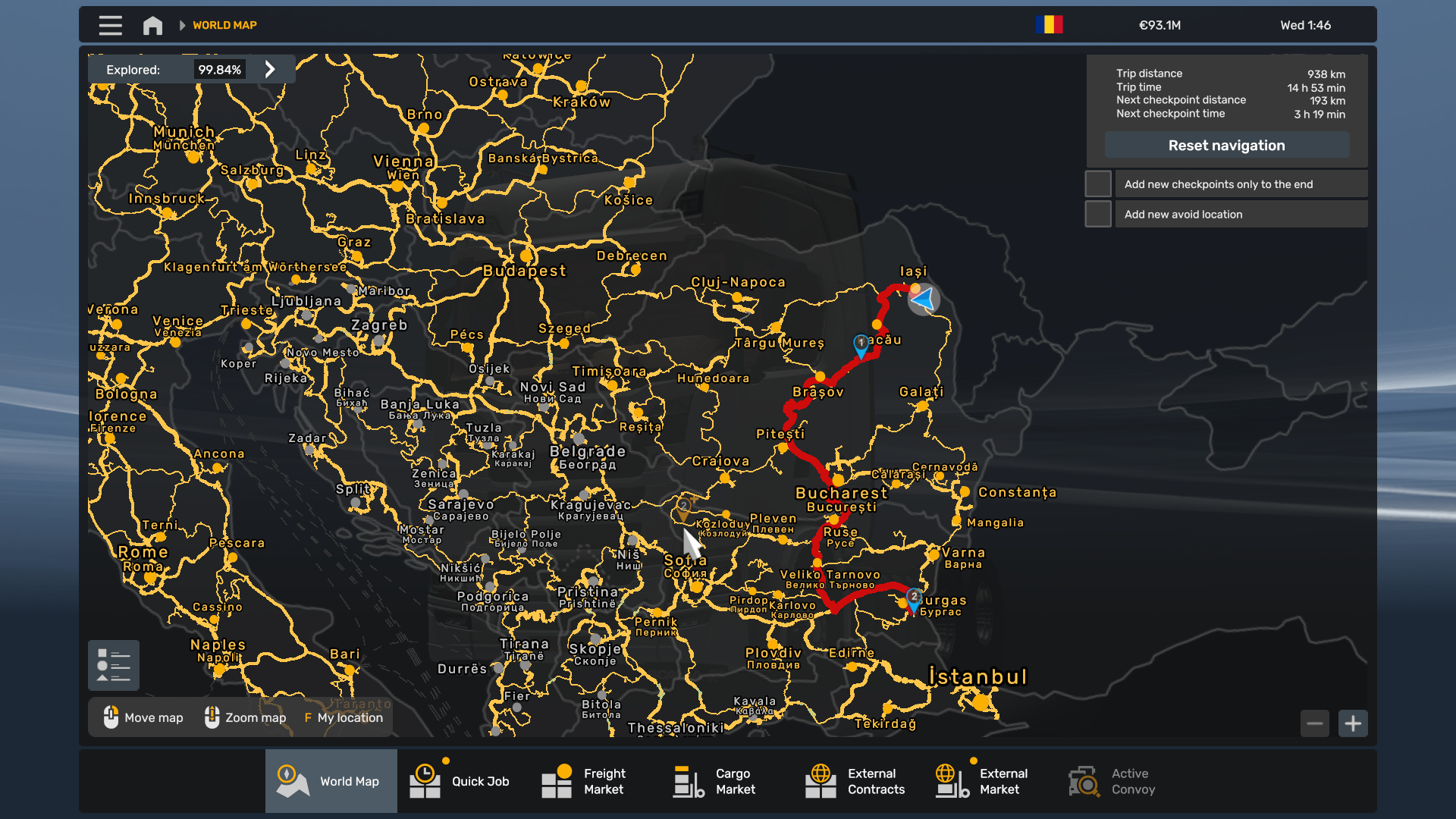Image resolution: width=1456 pixels, height=819 pixels.
Task: Click the WORLD MAP breadcrumb arrow
Action: point(182,25)
